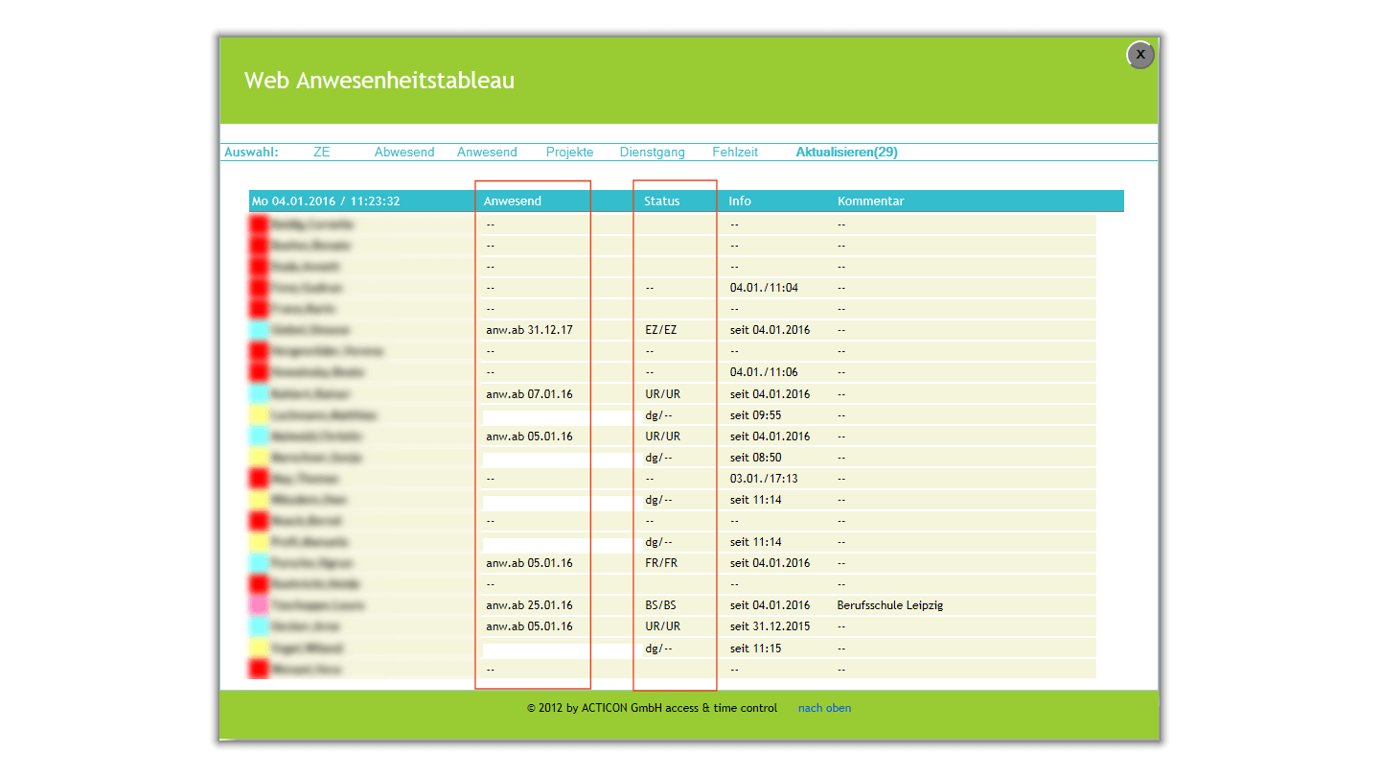Click the pink status swatch in BS/BS row

click(x=259, y=605)
